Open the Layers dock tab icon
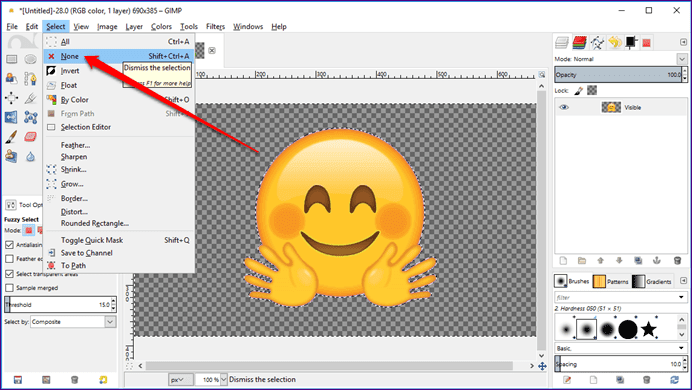692x390 pixels. point(562,43)
